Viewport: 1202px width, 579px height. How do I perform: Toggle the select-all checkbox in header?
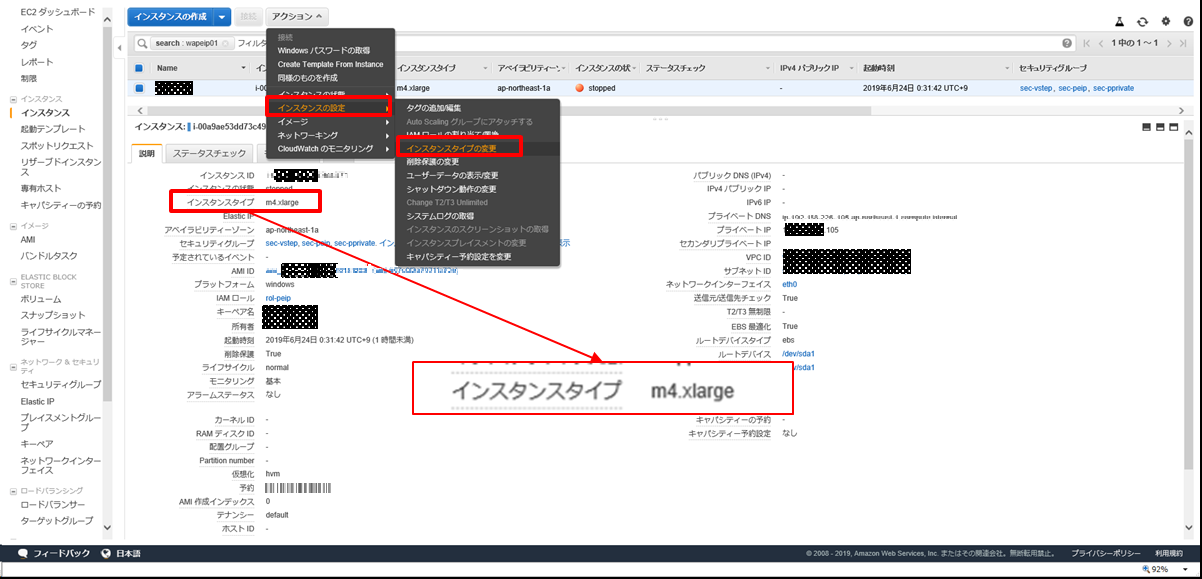click(x=140, y=68)
